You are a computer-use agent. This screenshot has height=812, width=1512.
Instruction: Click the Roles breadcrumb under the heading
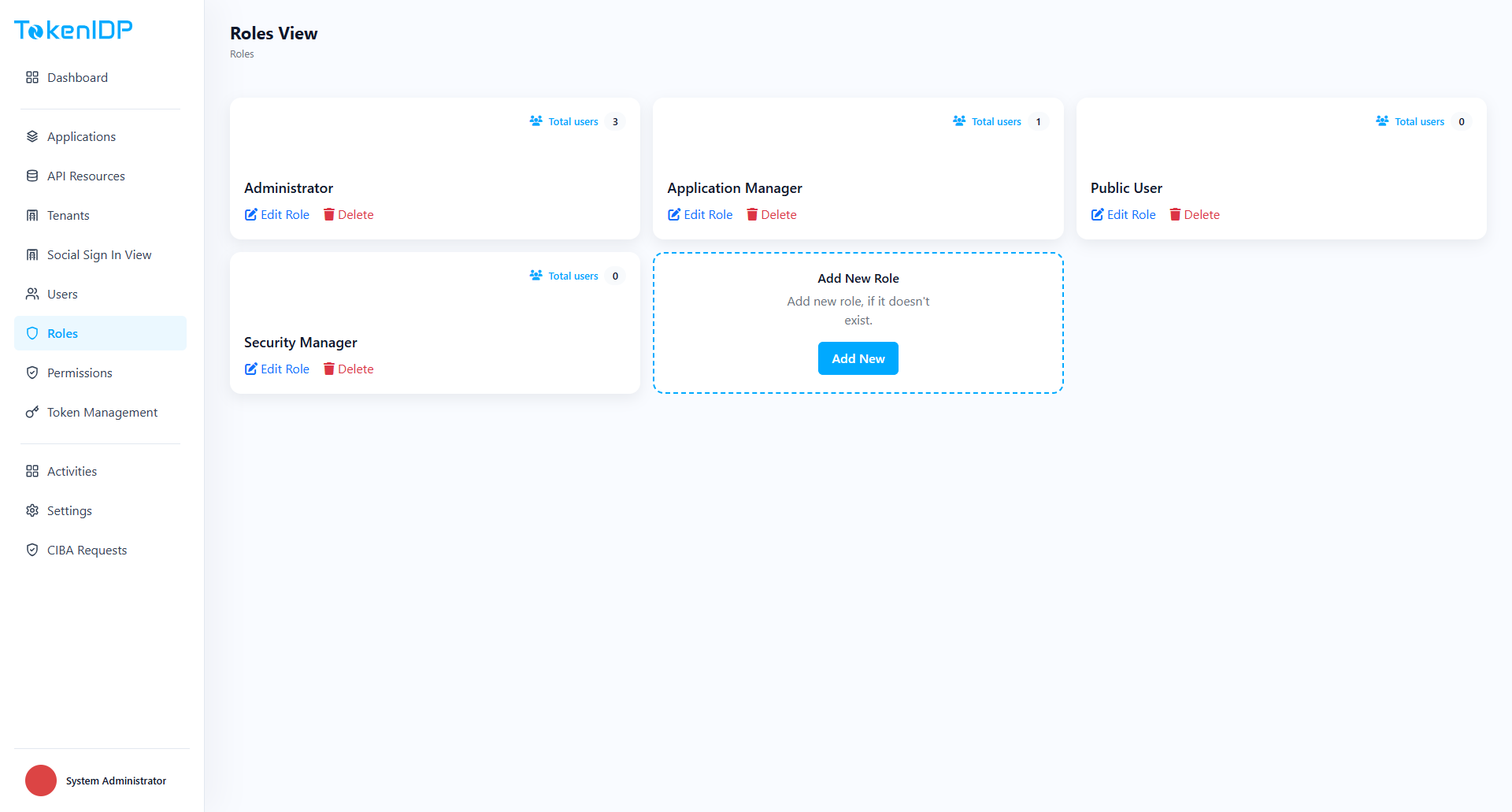[242, 54]
